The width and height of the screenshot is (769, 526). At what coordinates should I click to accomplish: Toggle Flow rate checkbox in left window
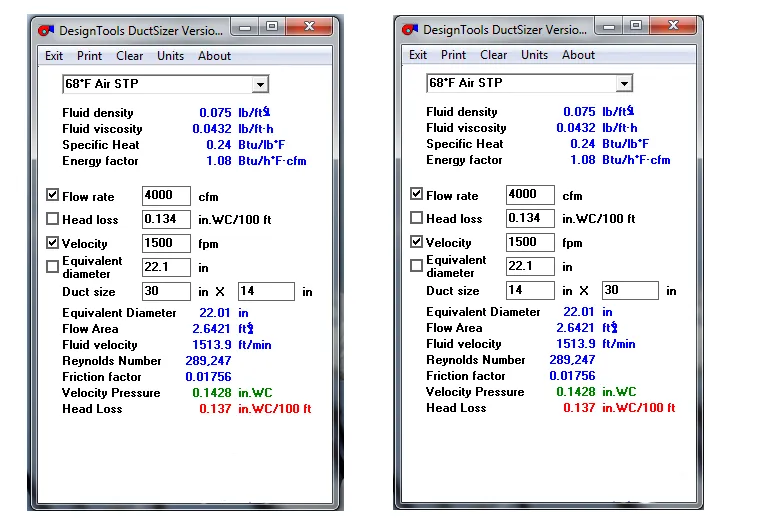pyautogui.click(x=53, y=196)
